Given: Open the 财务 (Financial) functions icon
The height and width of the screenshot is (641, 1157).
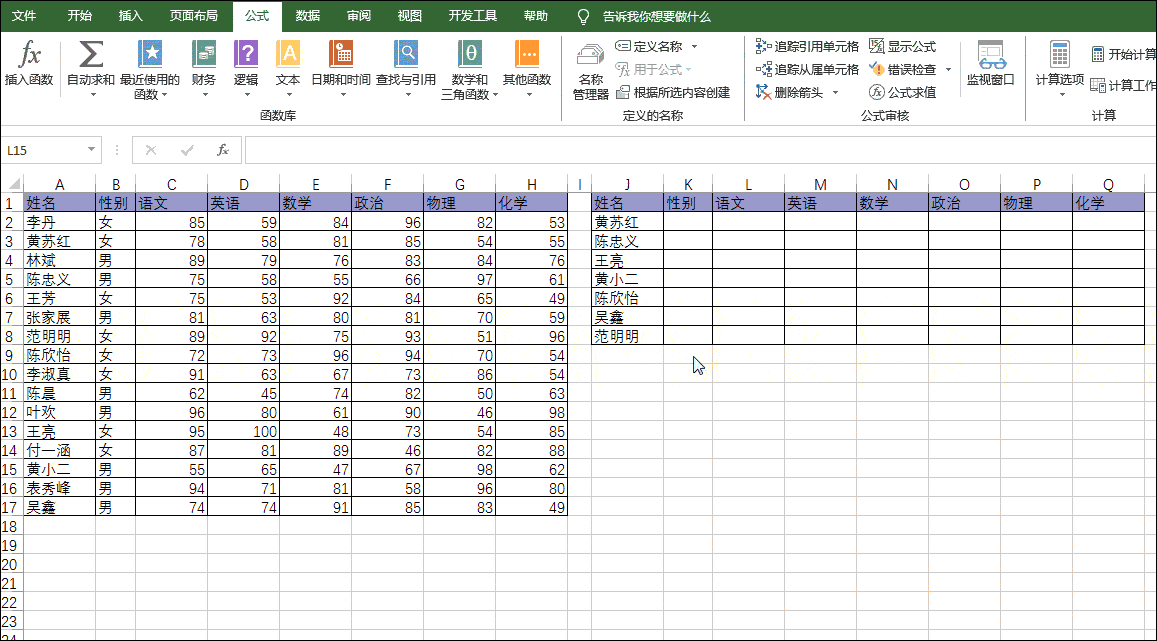Looking at the screenshot, I should pyautogui.click(x=205, y=55).
